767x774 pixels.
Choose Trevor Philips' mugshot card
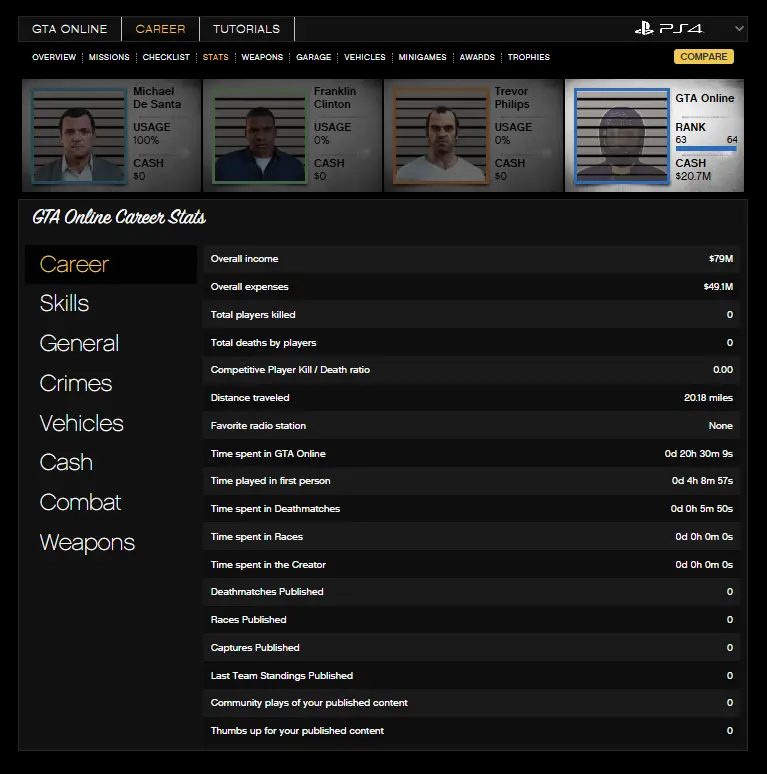[438, 136]
